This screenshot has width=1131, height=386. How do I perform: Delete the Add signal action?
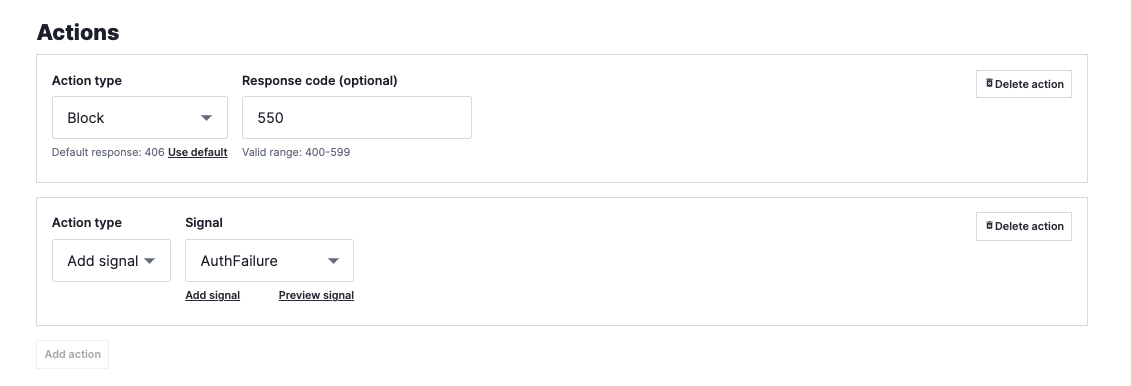tap(1024, 226)
